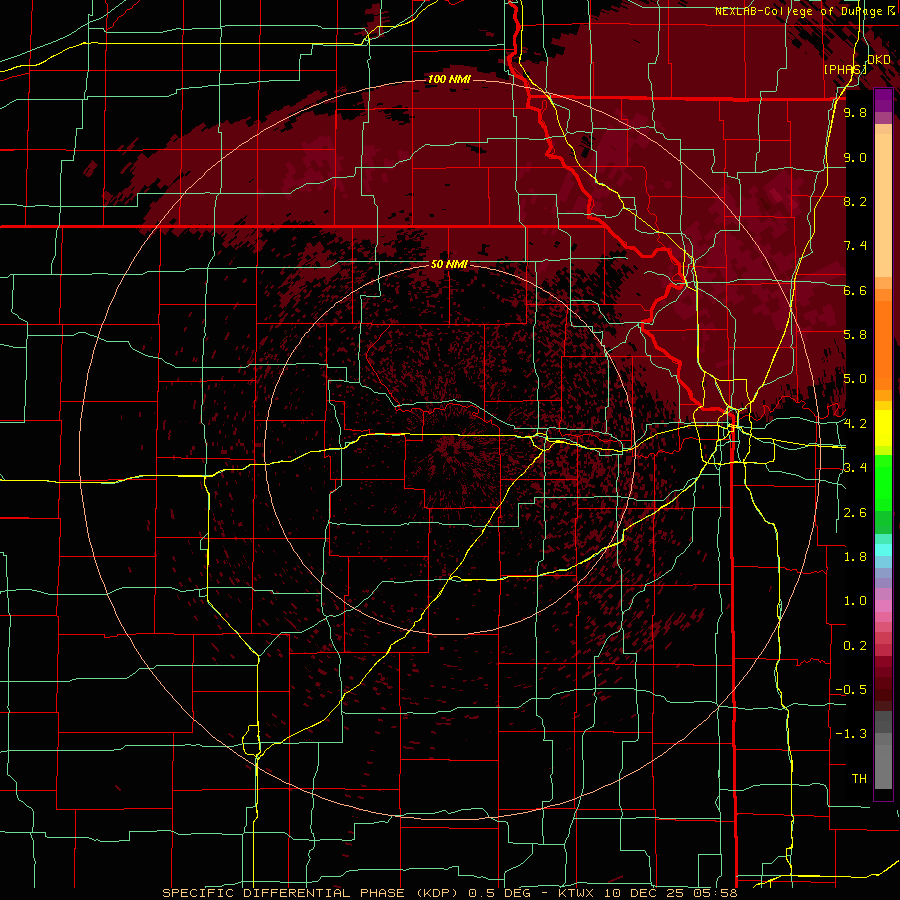Image resolution: width=900 pixels, height=900 pixels.
Task: Click the 7.4 scale value
Action: [855, 246]
